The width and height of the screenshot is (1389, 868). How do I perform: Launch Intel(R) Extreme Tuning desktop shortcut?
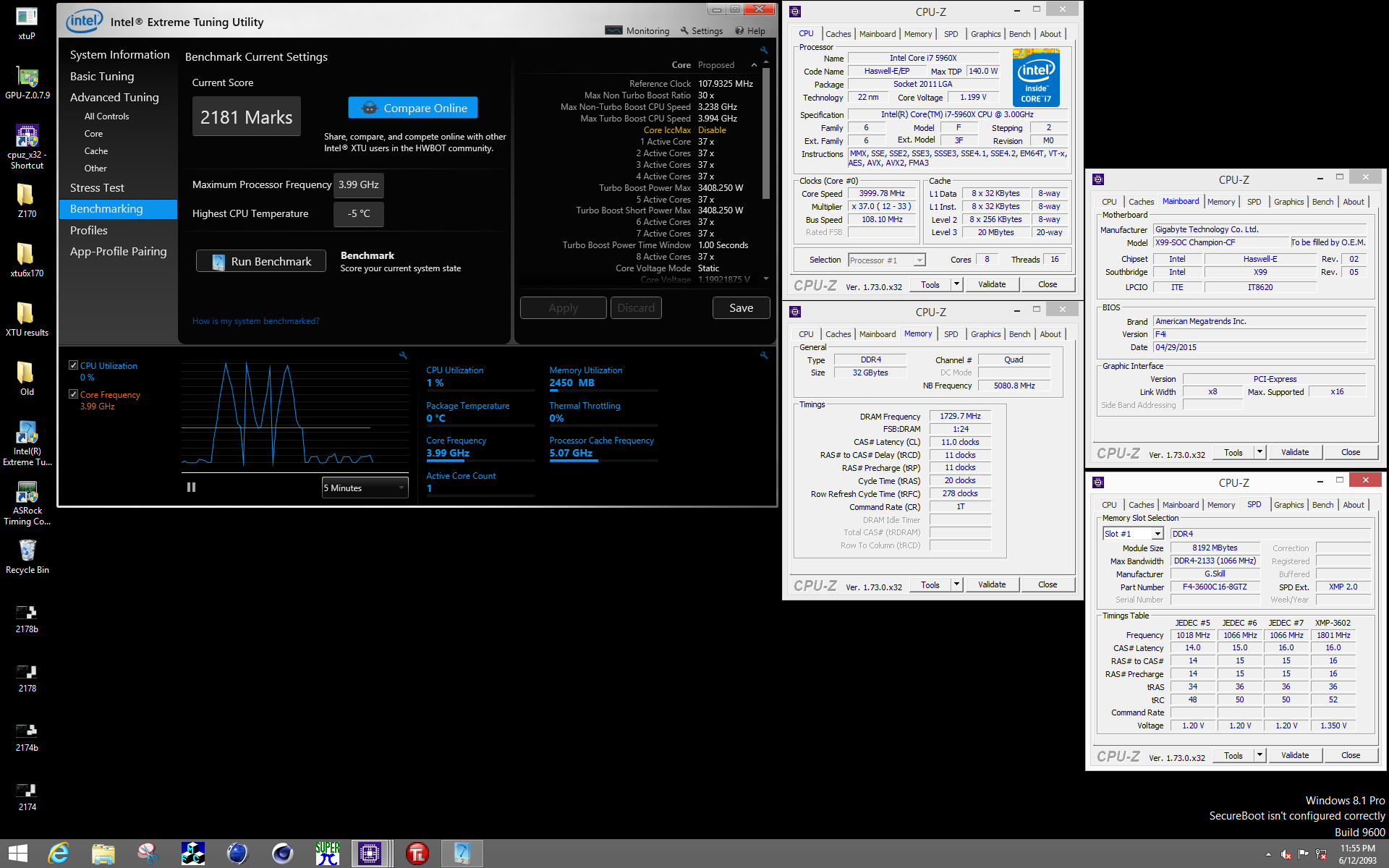27,443
